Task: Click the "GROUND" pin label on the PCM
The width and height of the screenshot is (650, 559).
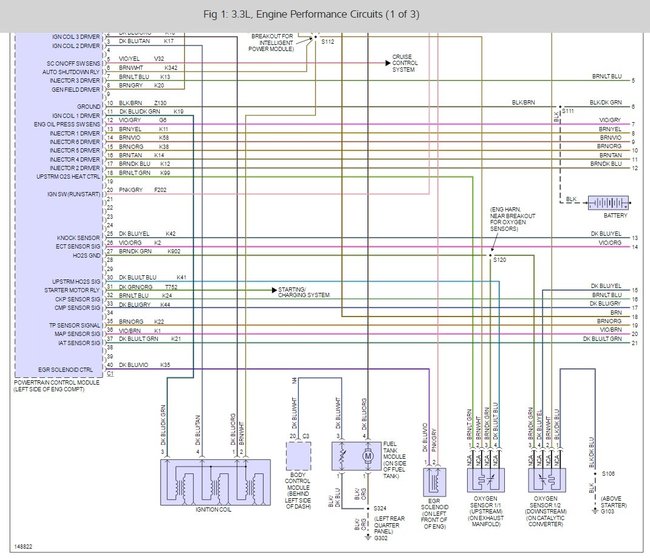Action: tap(89, 107)
